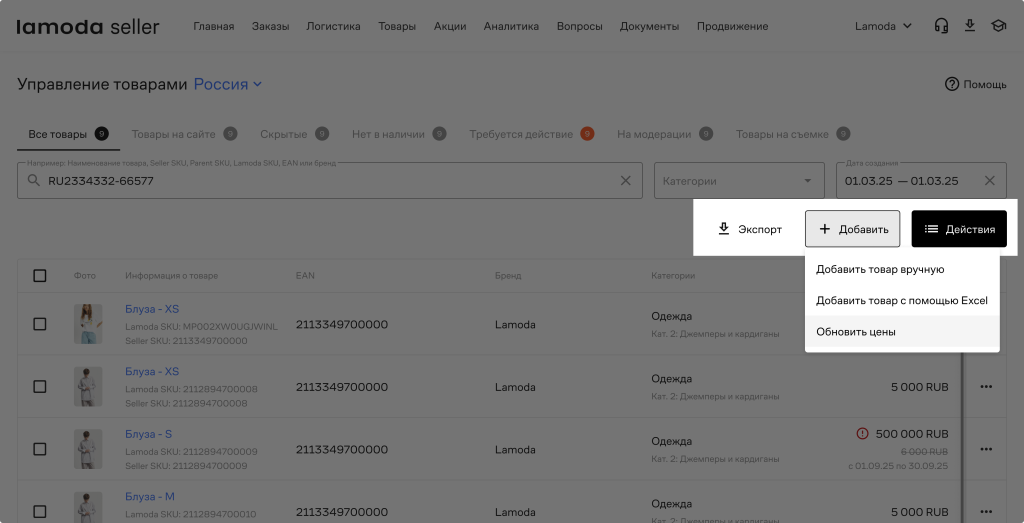Viewport: 1024px width, 523px height.
Task: Click the lamoda seller logo
Action: click(x=88, y=27)
